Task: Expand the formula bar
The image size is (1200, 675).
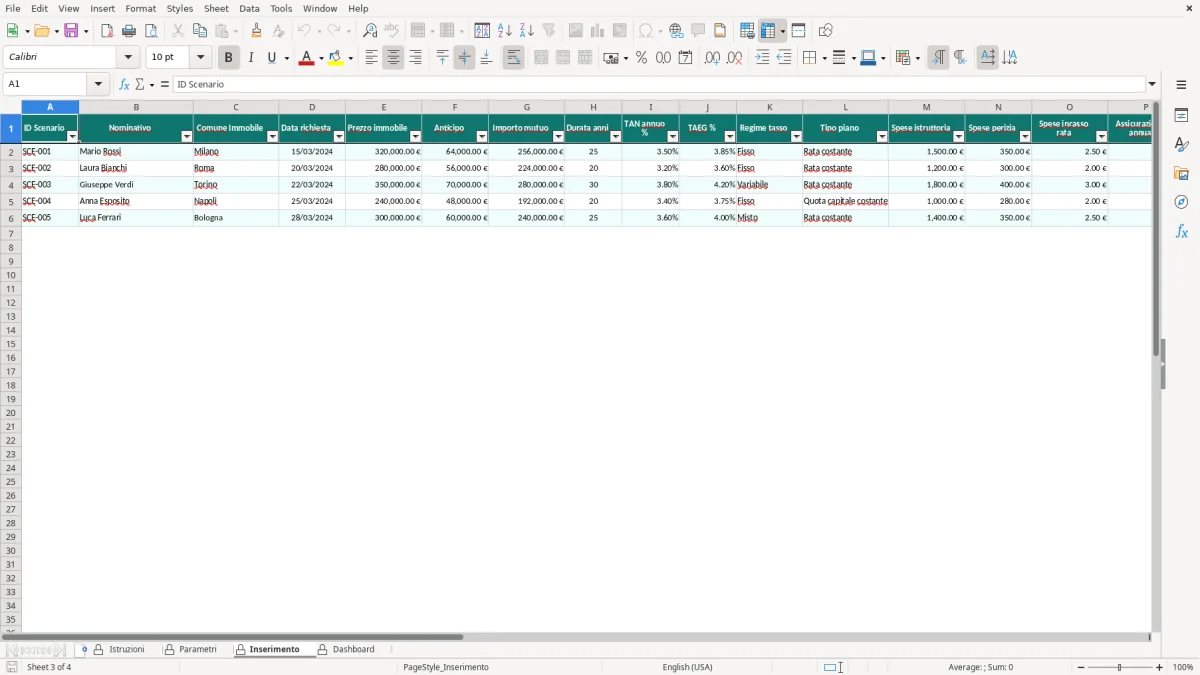Action: (1152, 84)
